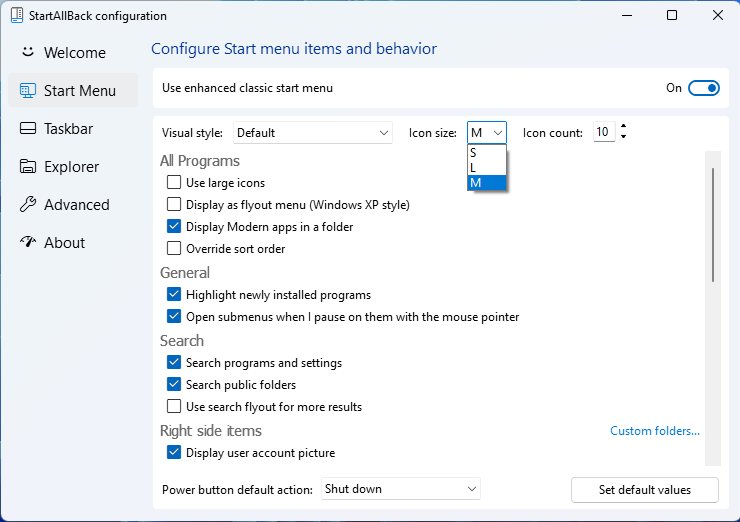Collapse the Icon size combo box
This screenshot has width=740, height=522.
coord(487,133)
